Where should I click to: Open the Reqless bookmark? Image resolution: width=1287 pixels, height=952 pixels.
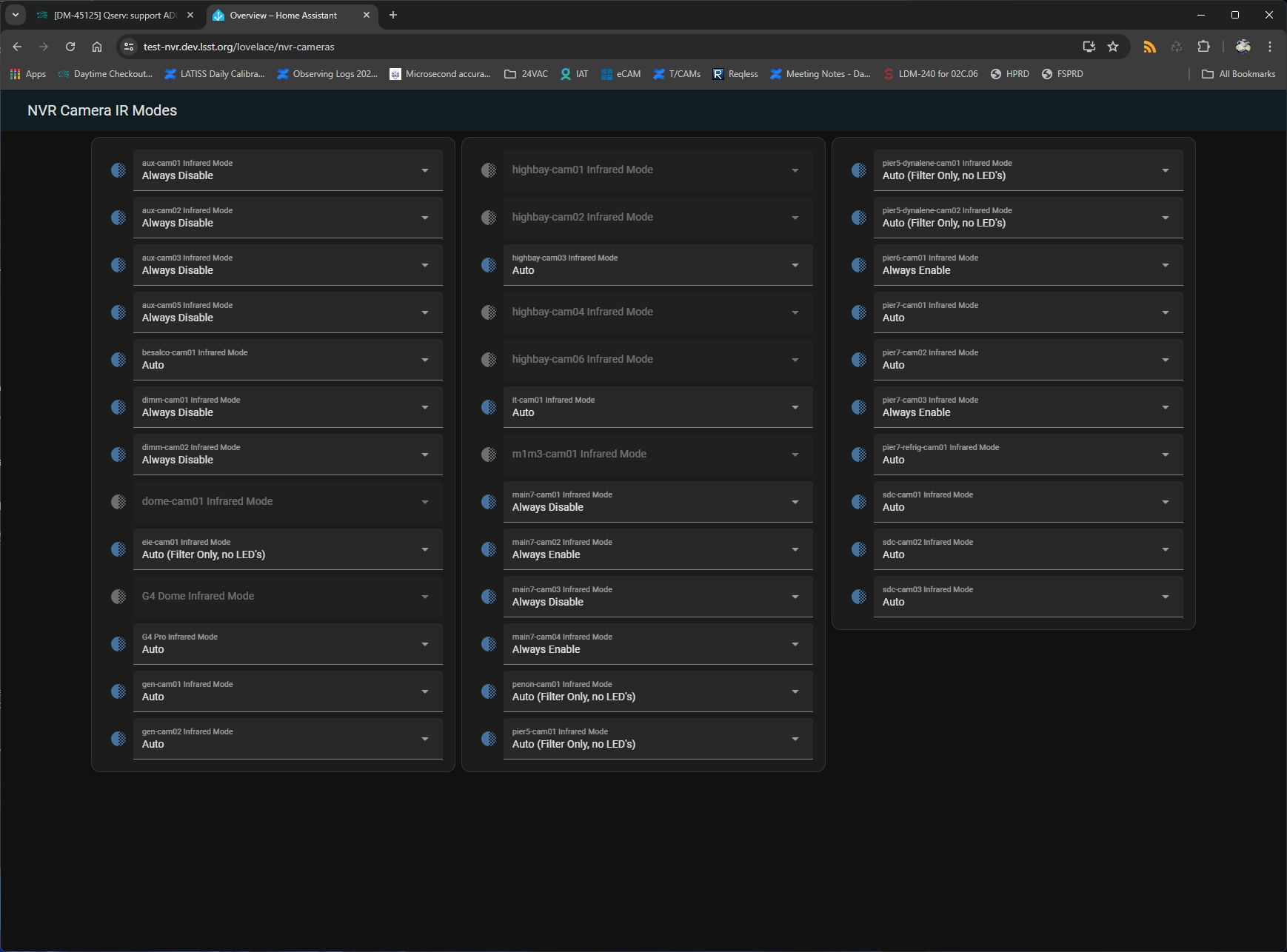click(735, 74)
